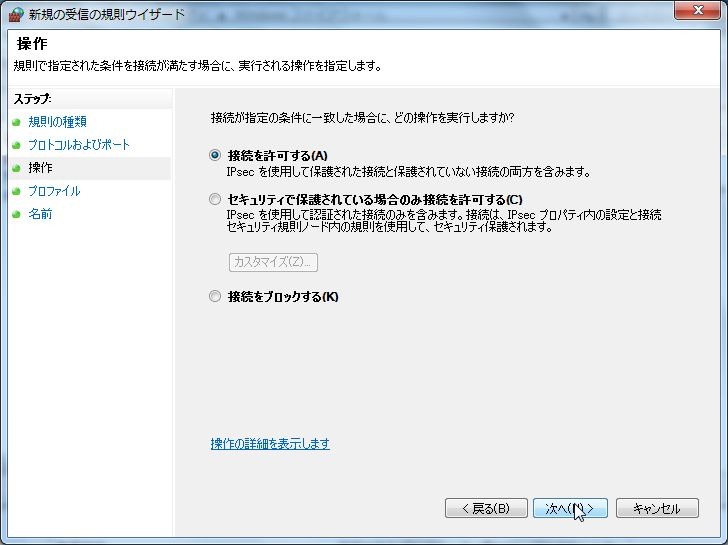
Task: Select 接続を許可する(A) radio button
Action: [215, 156]
